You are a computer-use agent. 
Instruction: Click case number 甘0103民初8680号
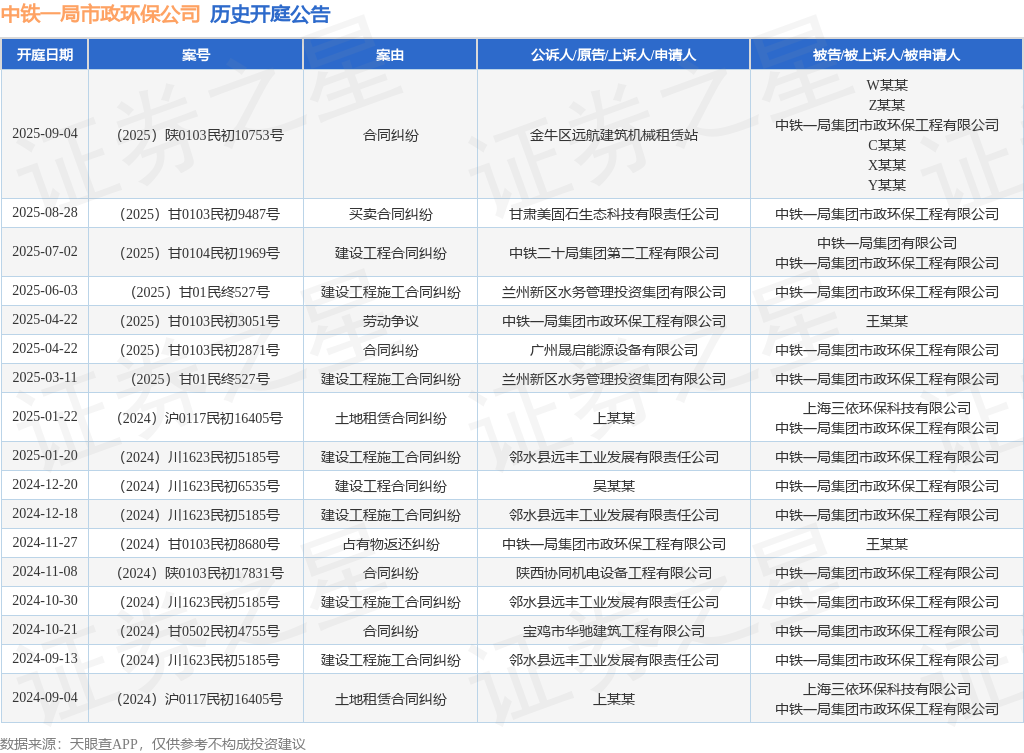point(224,545)
